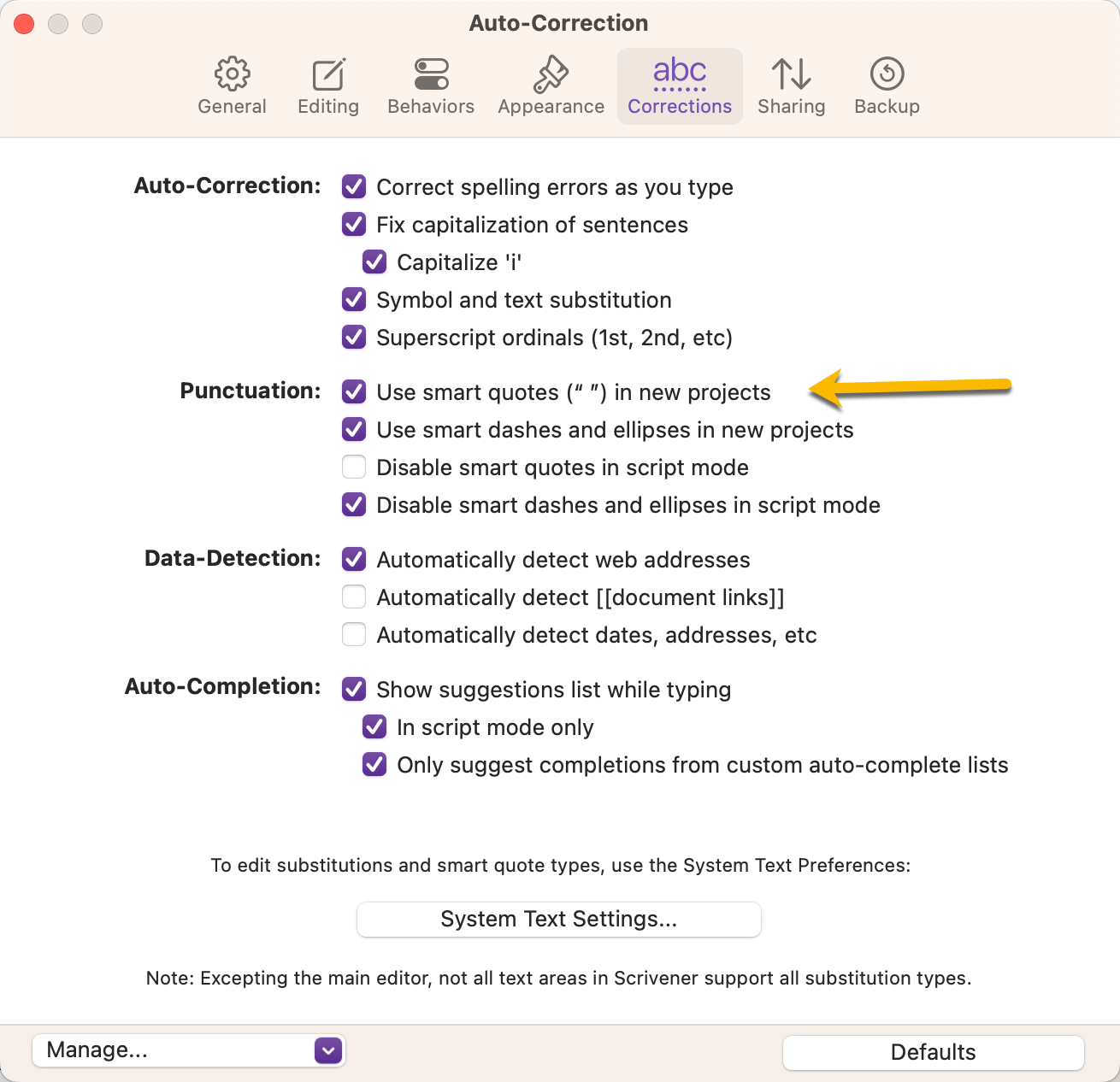Turn on Automatically detect [[document links]]
1120x1082 pixels.
click(354, 597)
